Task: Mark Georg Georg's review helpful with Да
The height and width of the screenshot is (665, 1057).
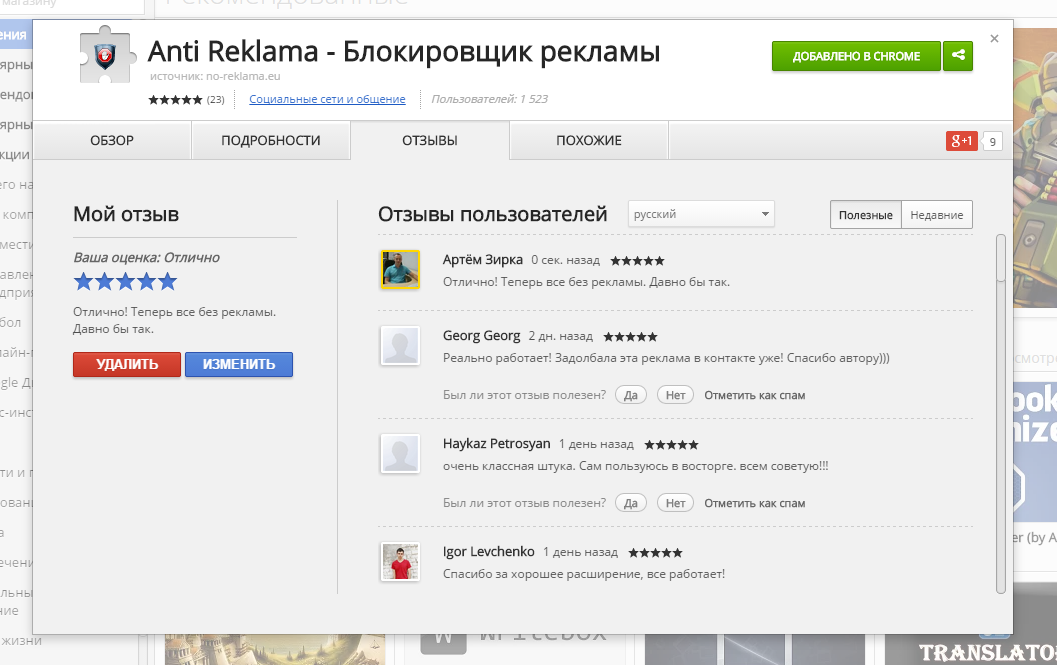Action: tap(631, 395)
